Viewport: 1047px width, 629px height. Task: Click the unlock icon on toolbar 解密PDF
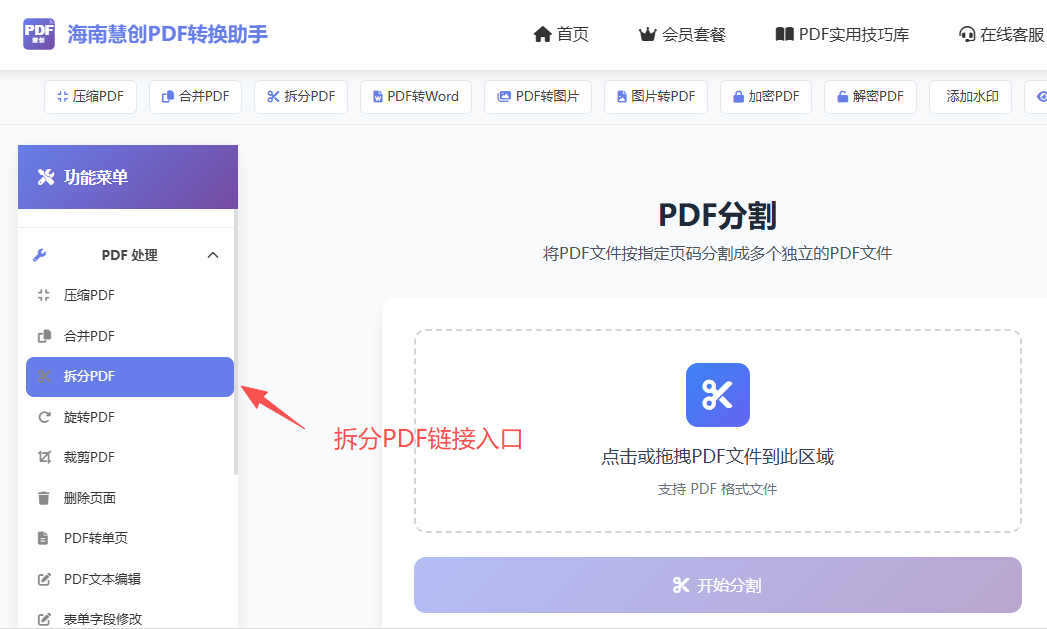coord(843,97)
